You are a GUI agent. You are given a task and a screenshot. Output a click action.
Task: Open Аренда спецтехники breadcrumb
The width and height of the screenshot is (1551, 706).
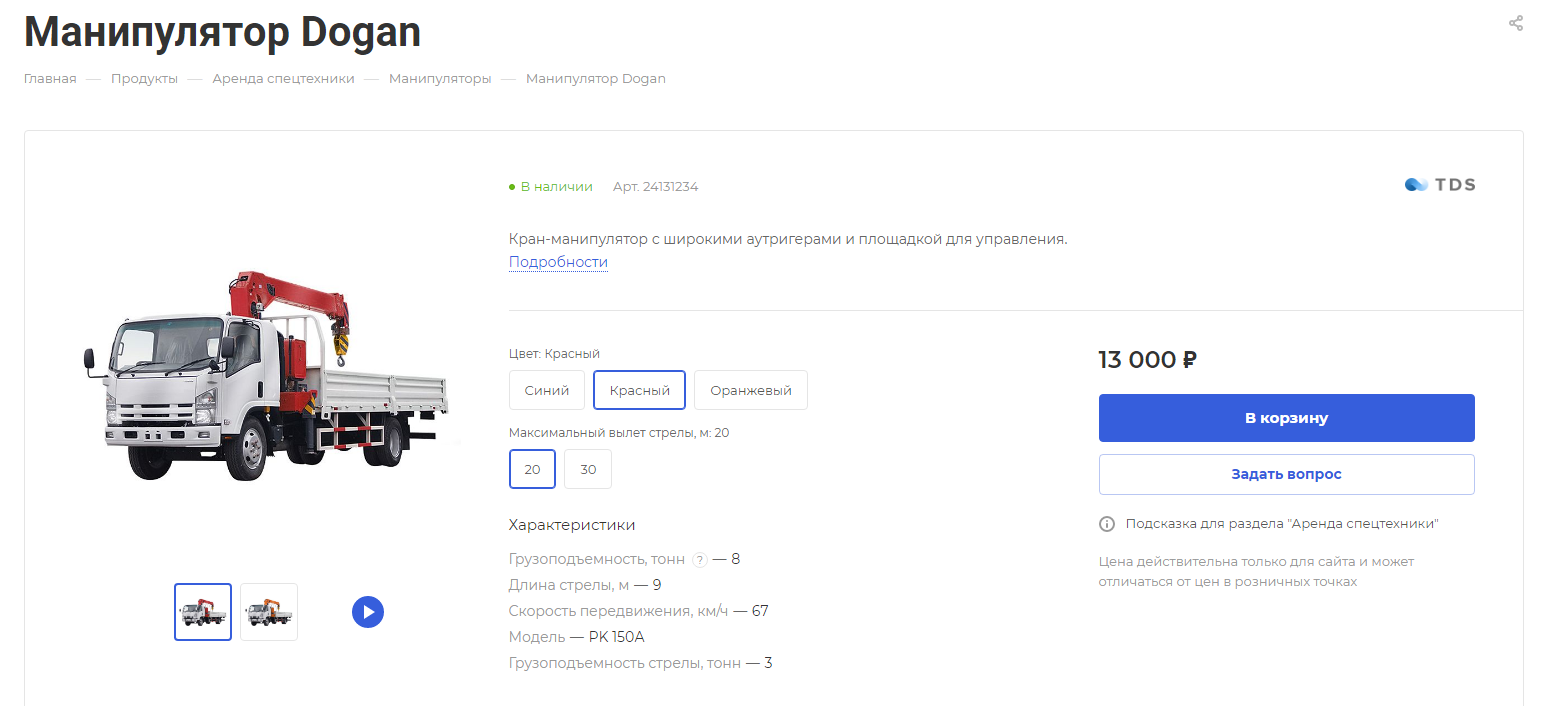[283, 79]
